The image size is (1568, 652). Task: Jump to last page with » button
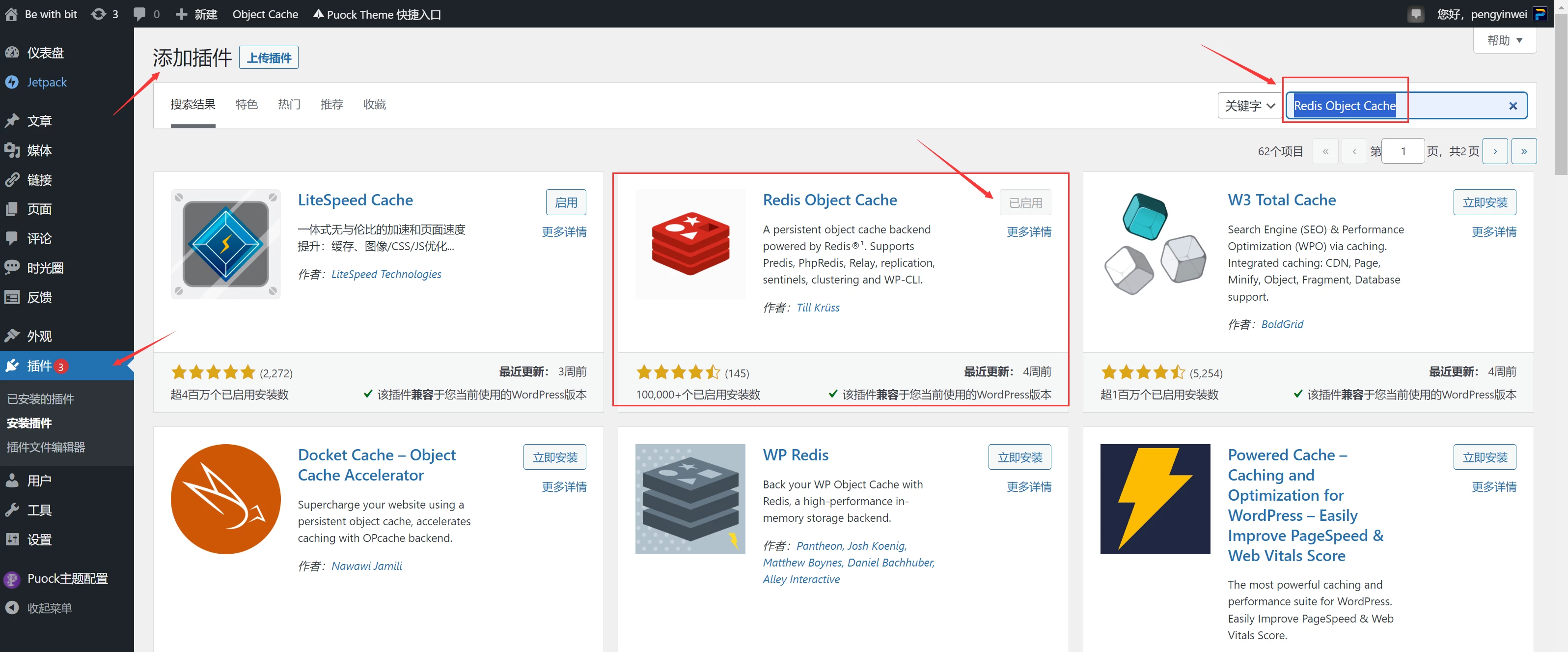pos(1524,151)
